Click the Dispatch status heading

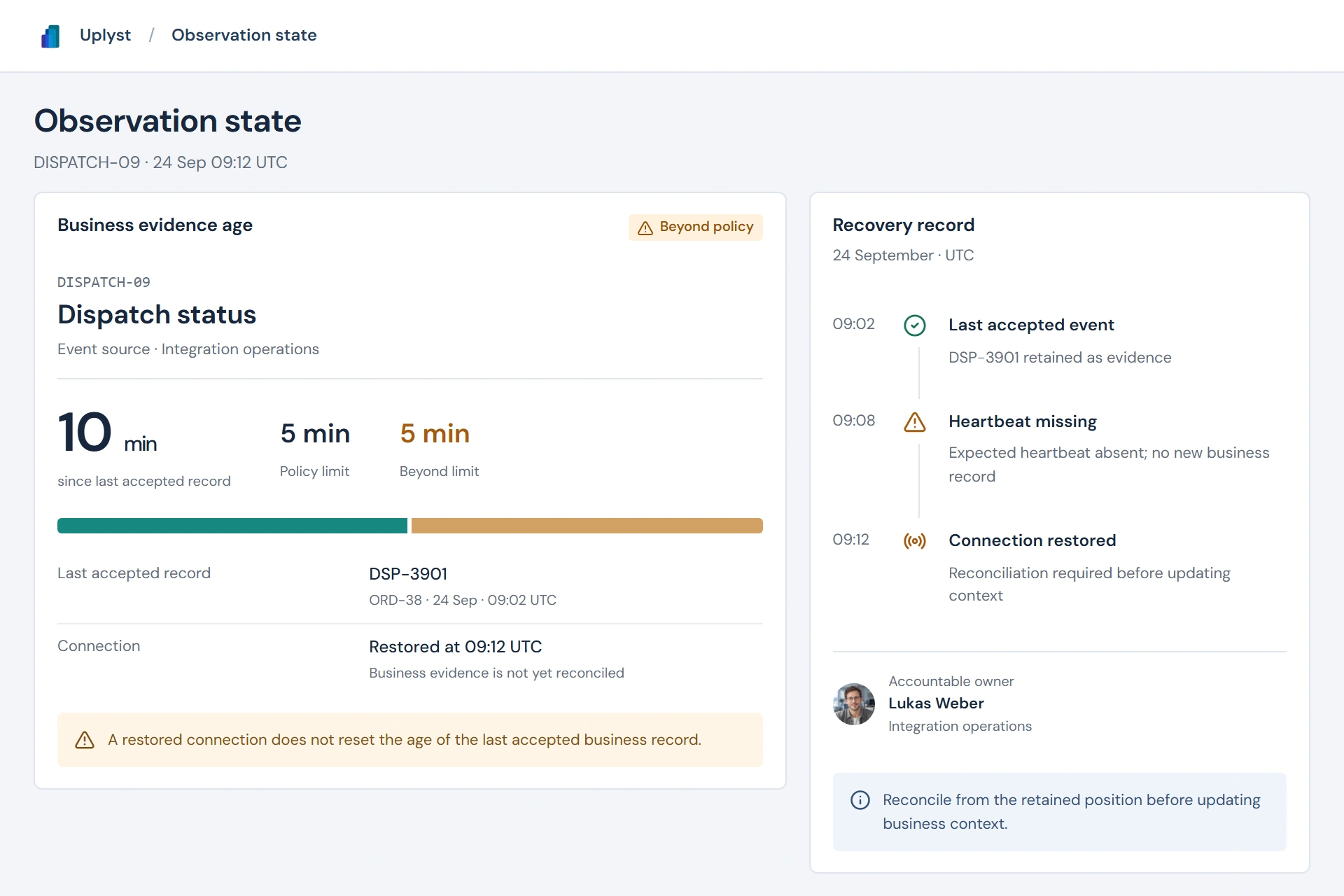click(157, 315)
